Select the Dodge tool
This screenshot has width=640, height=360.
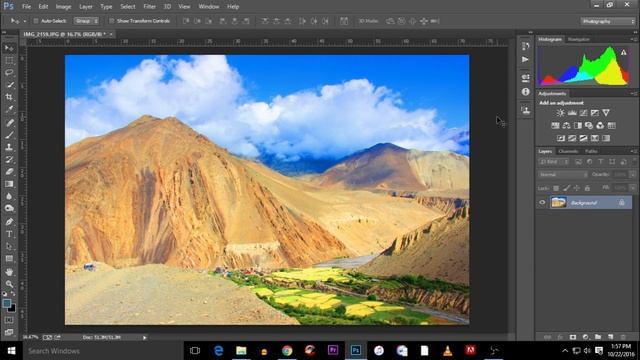(9, 209)
